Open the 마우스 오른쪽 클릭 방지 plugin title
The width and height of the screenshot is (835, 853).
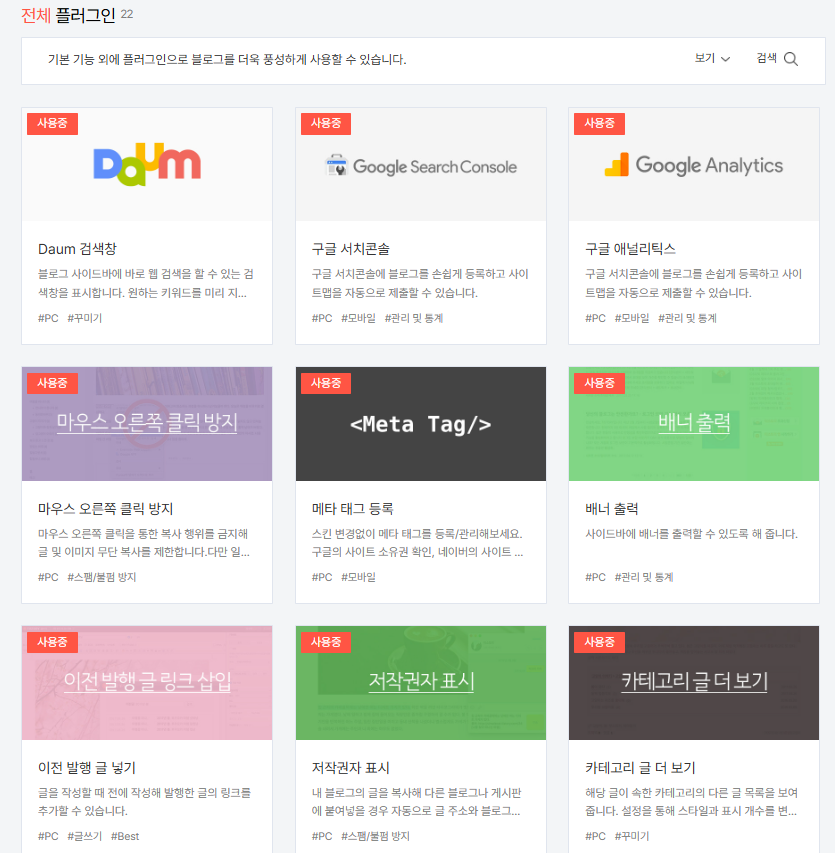click(x=106, y=509)
